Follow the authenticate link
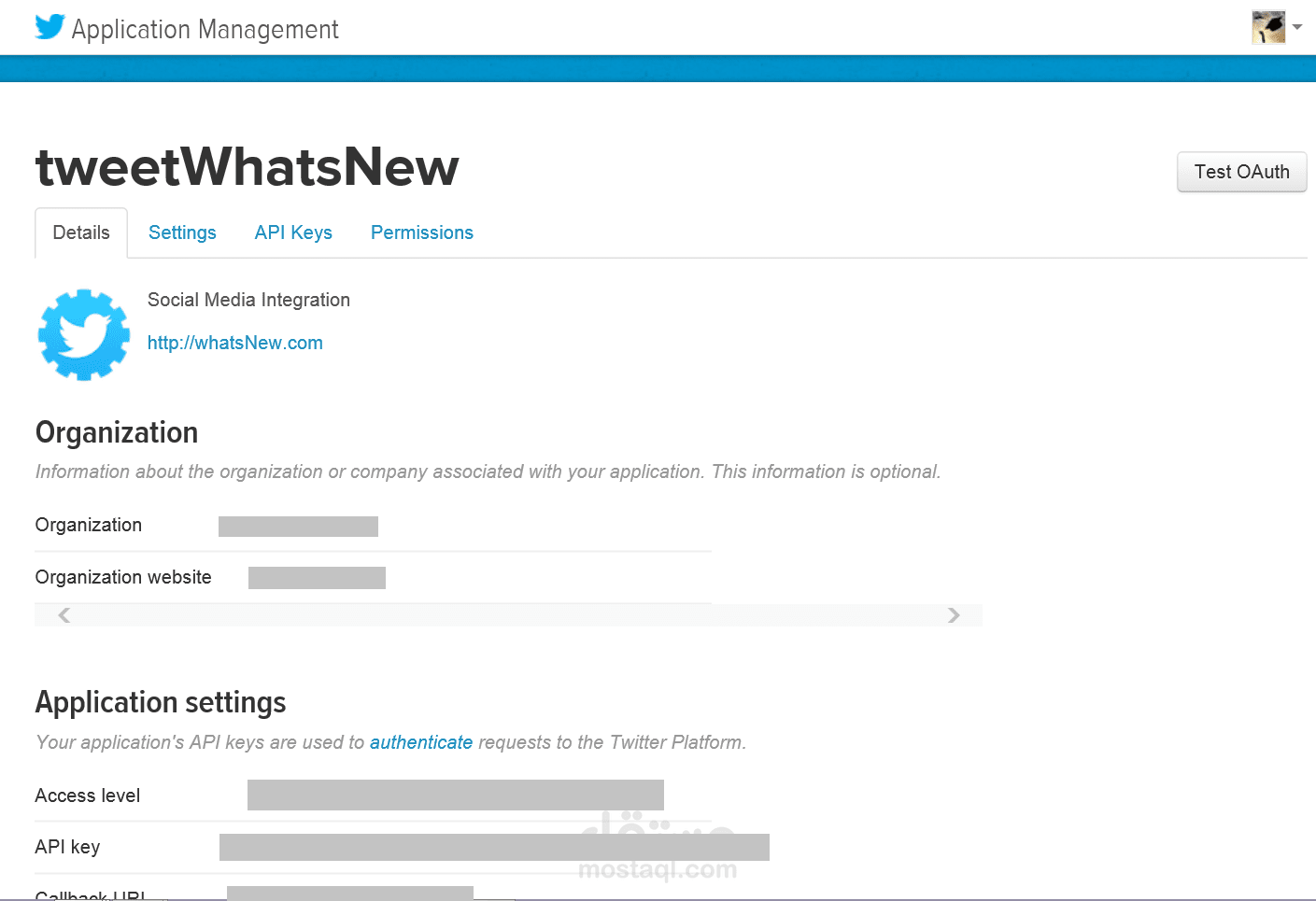 point(421,742)
